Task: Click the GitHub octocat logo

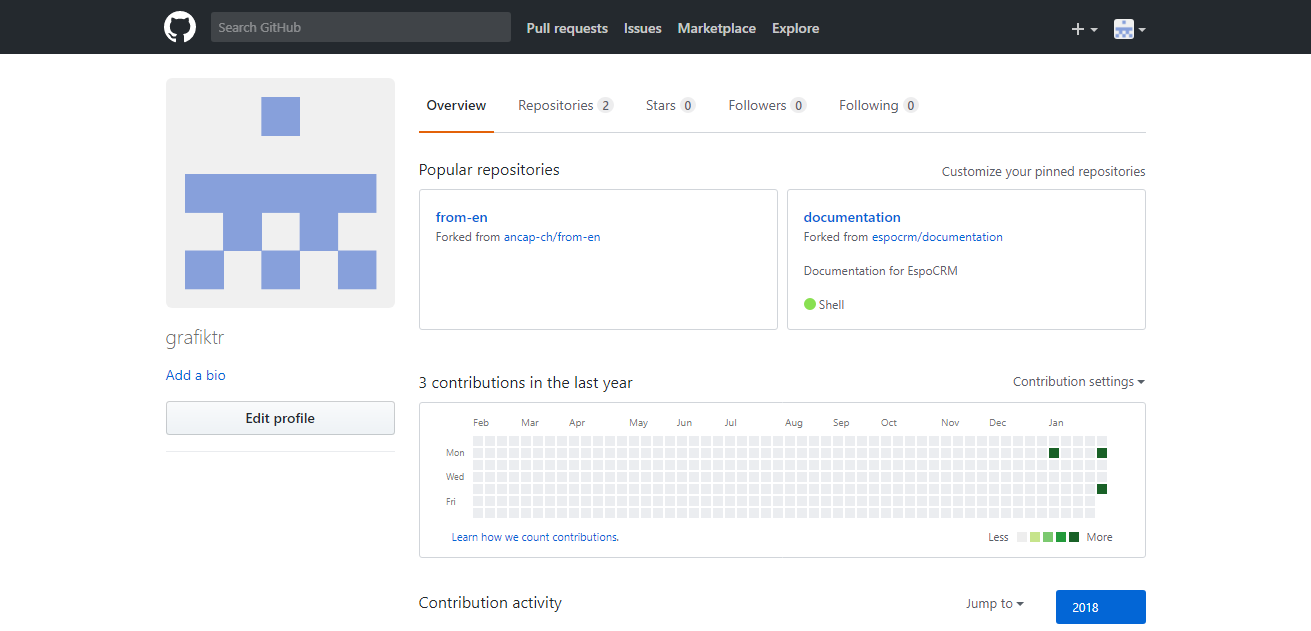Action: click(180, 27)
